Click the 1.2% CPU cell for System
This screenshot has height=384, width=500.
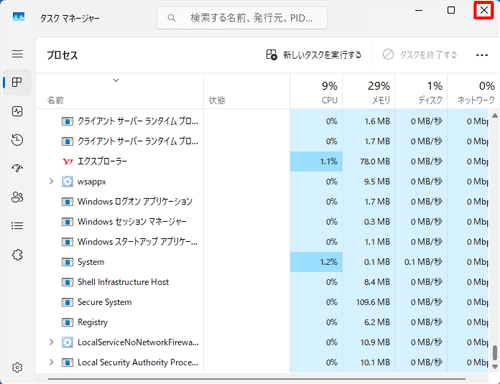click(316, 262)
